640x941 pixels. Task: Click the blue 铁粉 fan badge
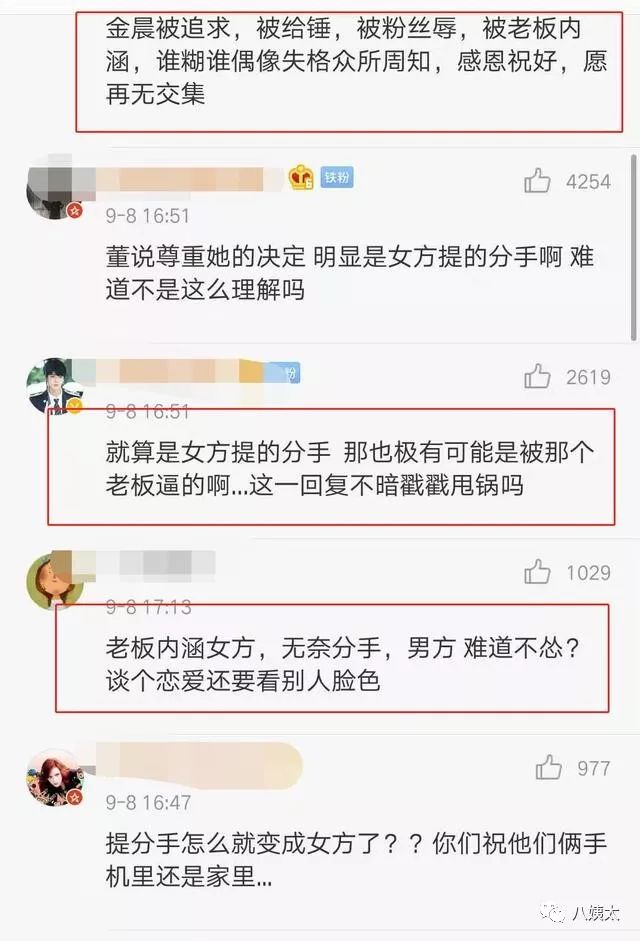tap(336, 177)
